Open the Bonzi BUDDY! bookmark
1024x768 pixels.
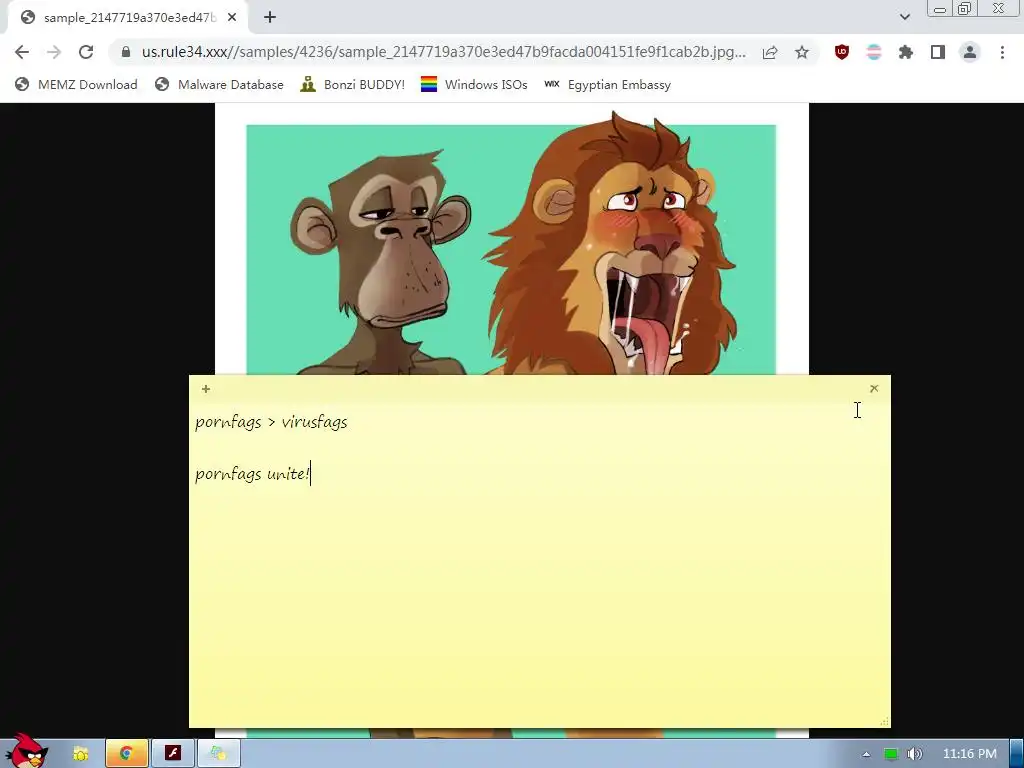[x=353, y=84]
